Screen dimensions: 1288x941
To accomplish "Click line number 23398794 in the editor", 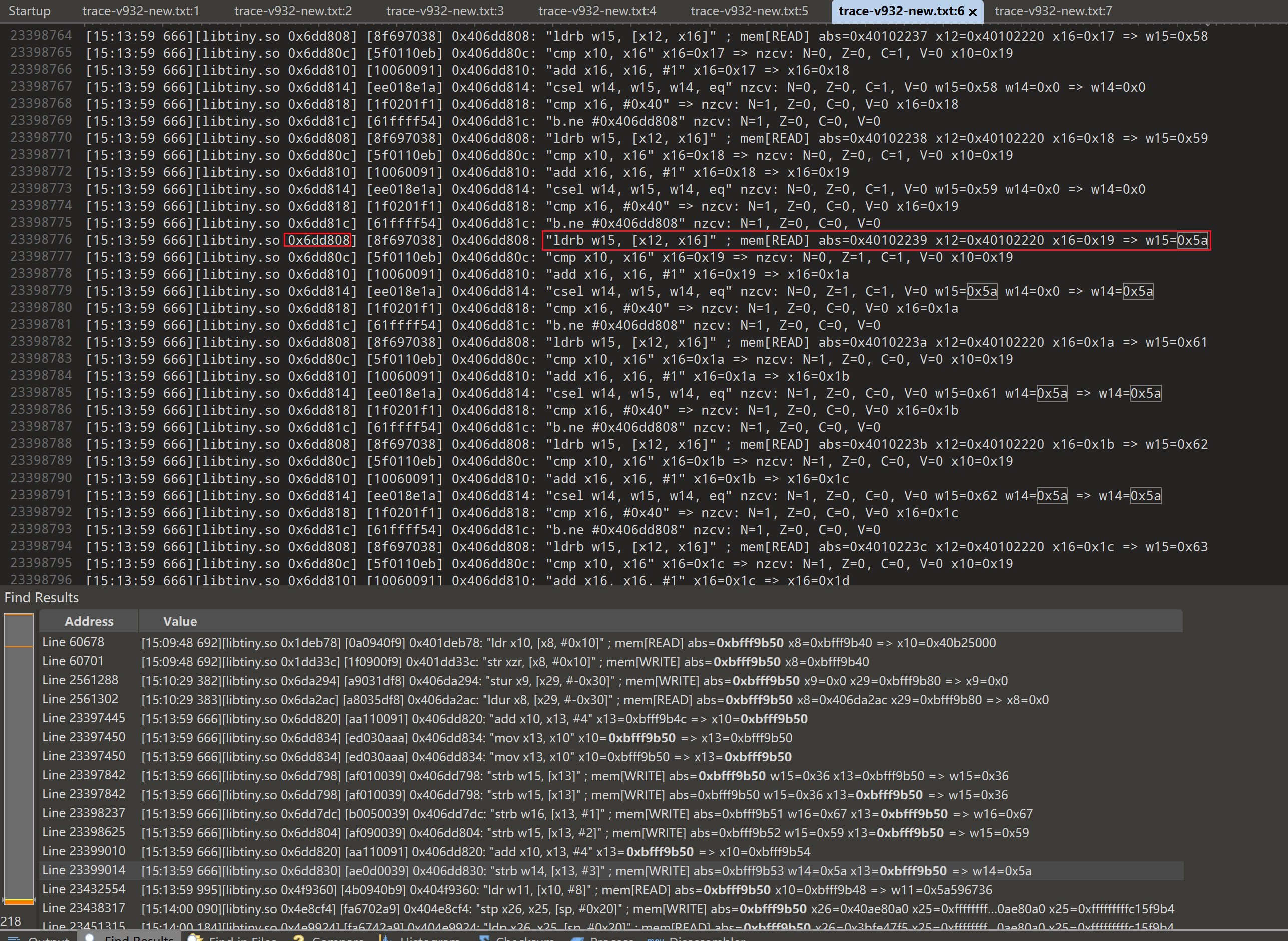I will [x=41, y=546].
